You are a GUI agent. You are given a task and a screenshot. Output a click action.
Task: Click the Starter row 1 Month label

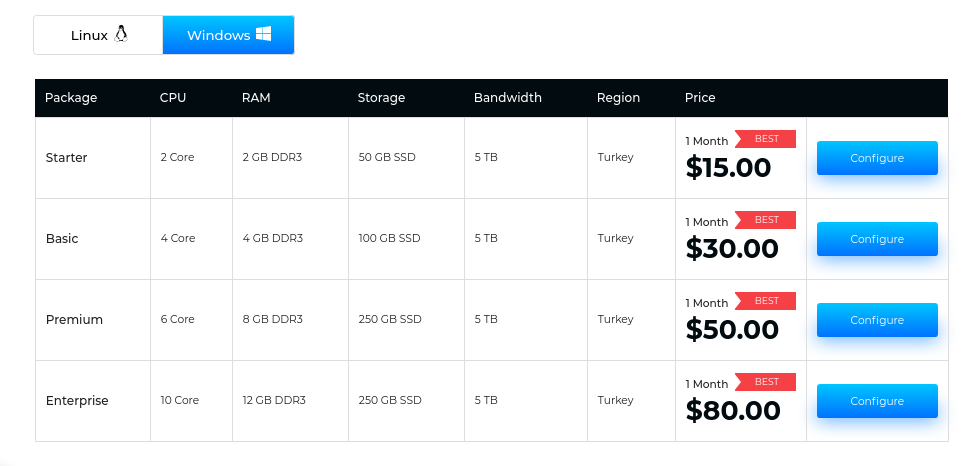[x=707, y=141]
